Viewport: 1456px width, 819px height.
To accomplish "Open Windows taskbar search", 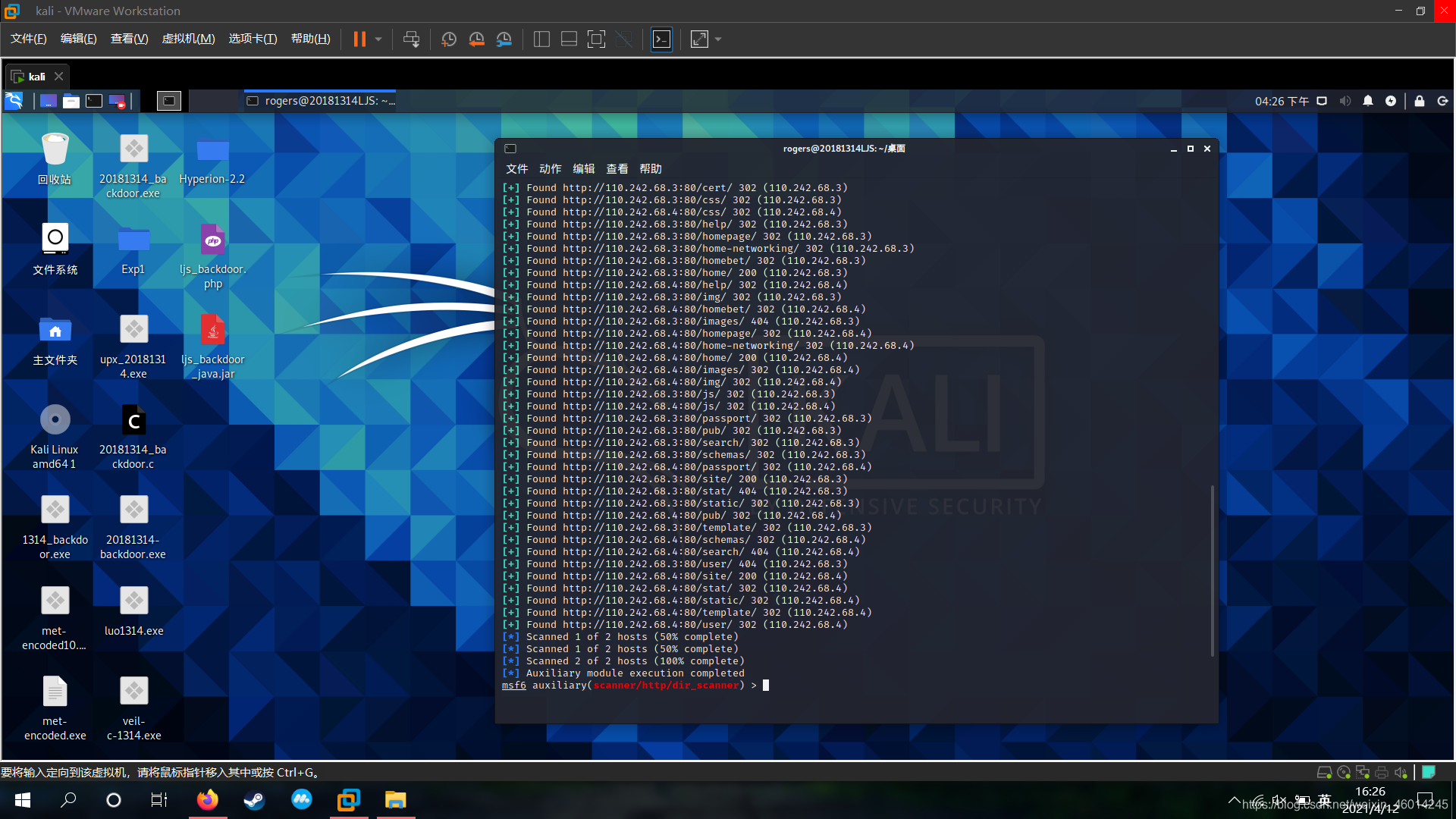I will click(68, 800).
